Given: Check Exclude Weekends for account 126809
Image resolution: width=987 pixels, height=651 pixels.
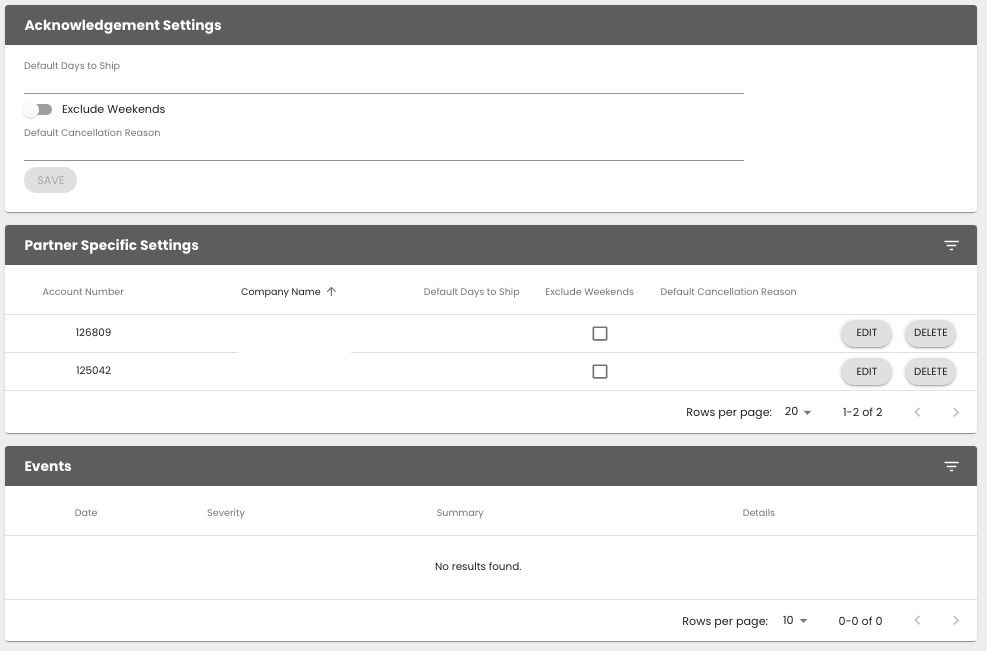Looking at the screenshot, I should click(x=600, y=334).
